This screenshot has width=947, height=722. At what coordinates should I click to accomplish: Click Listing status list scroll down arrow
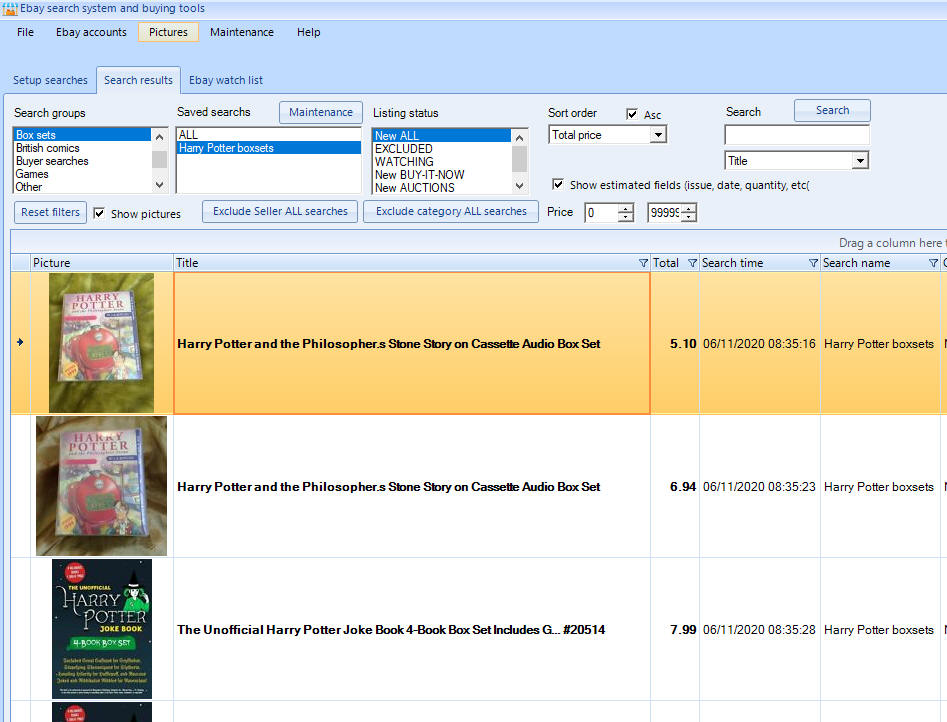point(519,185)
